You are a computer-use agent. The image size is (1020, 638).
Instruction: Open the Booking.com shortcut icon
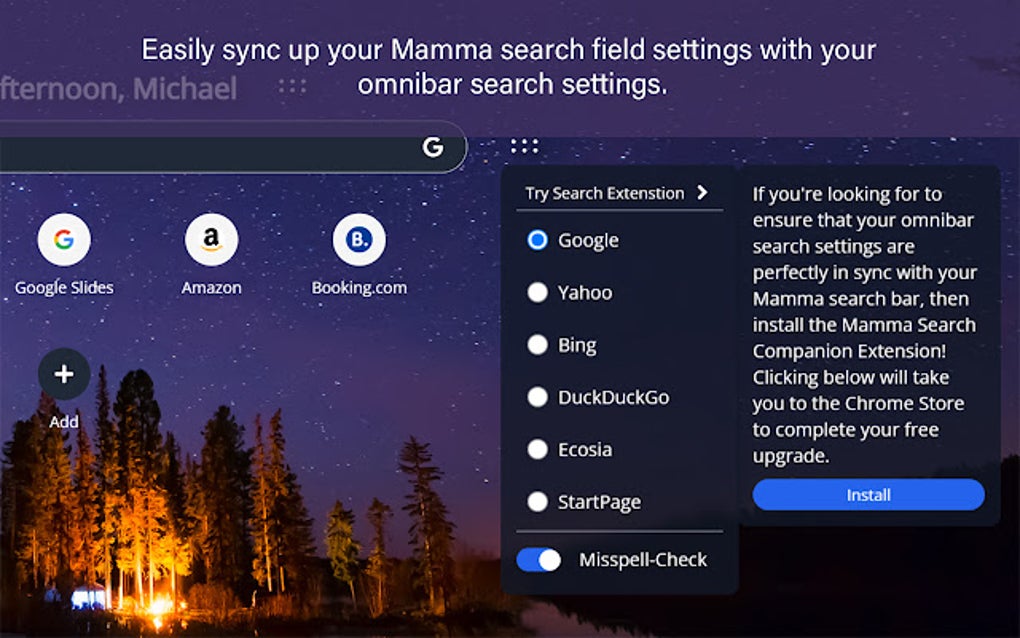(x=359, y=239)
